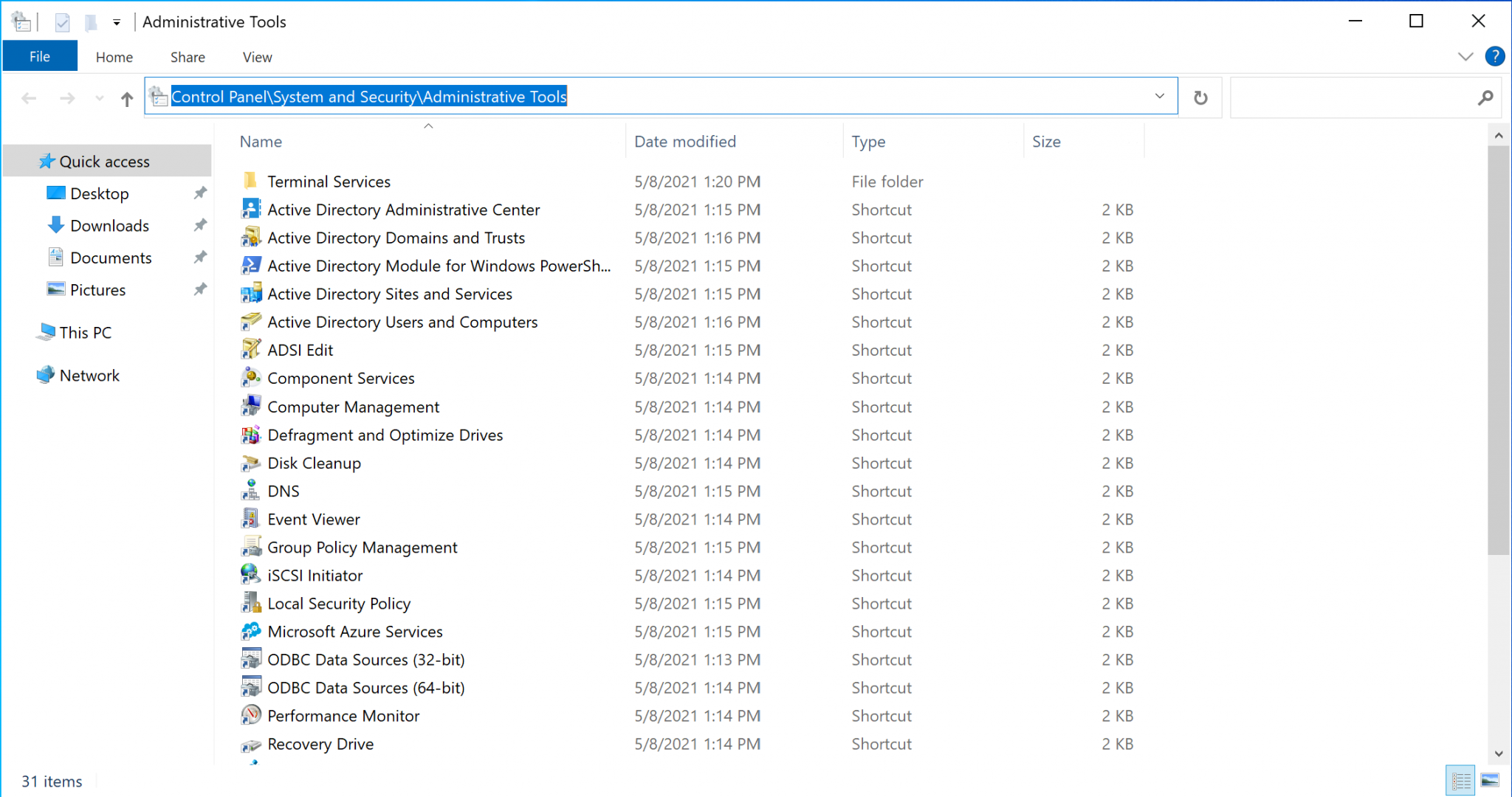Click the Disk Cleanup icon
Screen dimensions: 1512x797
(250, 462)
